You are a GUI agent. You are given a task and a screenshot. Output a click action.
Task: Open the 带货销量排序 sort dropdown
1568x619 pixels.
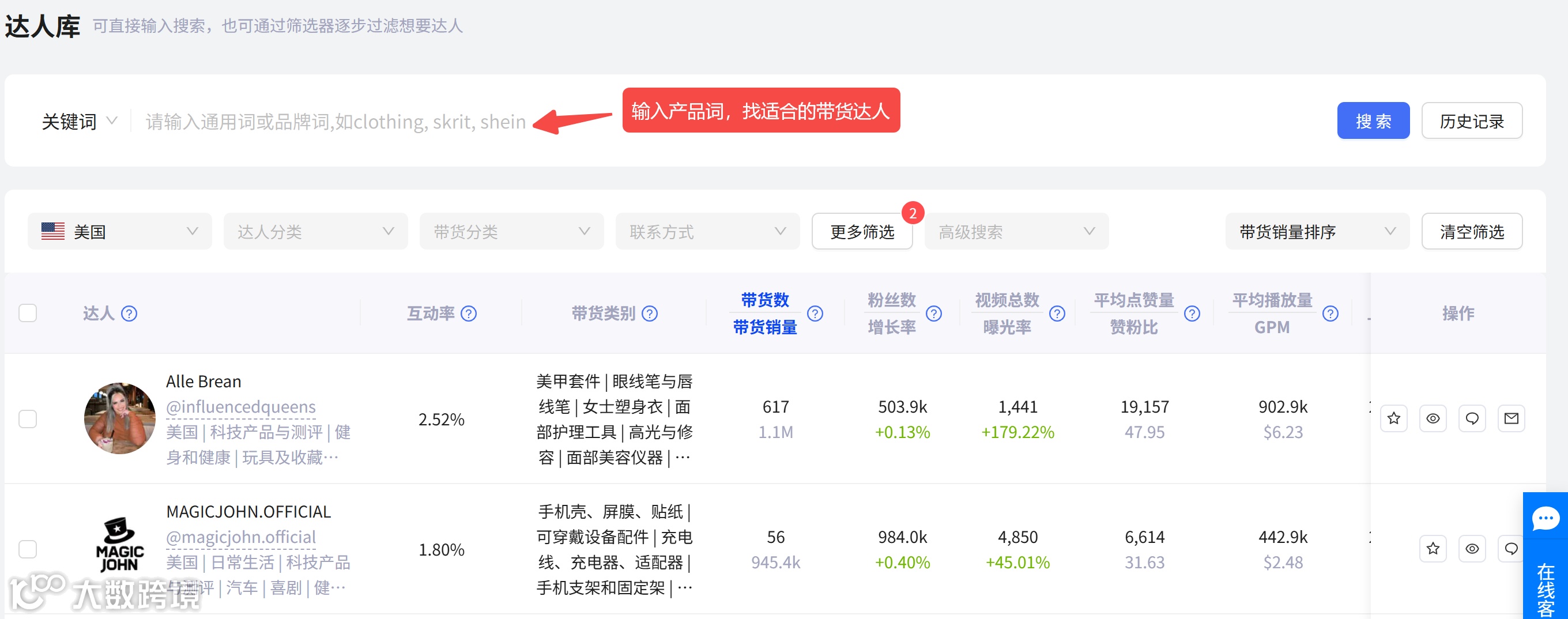tap(1317, 231)
